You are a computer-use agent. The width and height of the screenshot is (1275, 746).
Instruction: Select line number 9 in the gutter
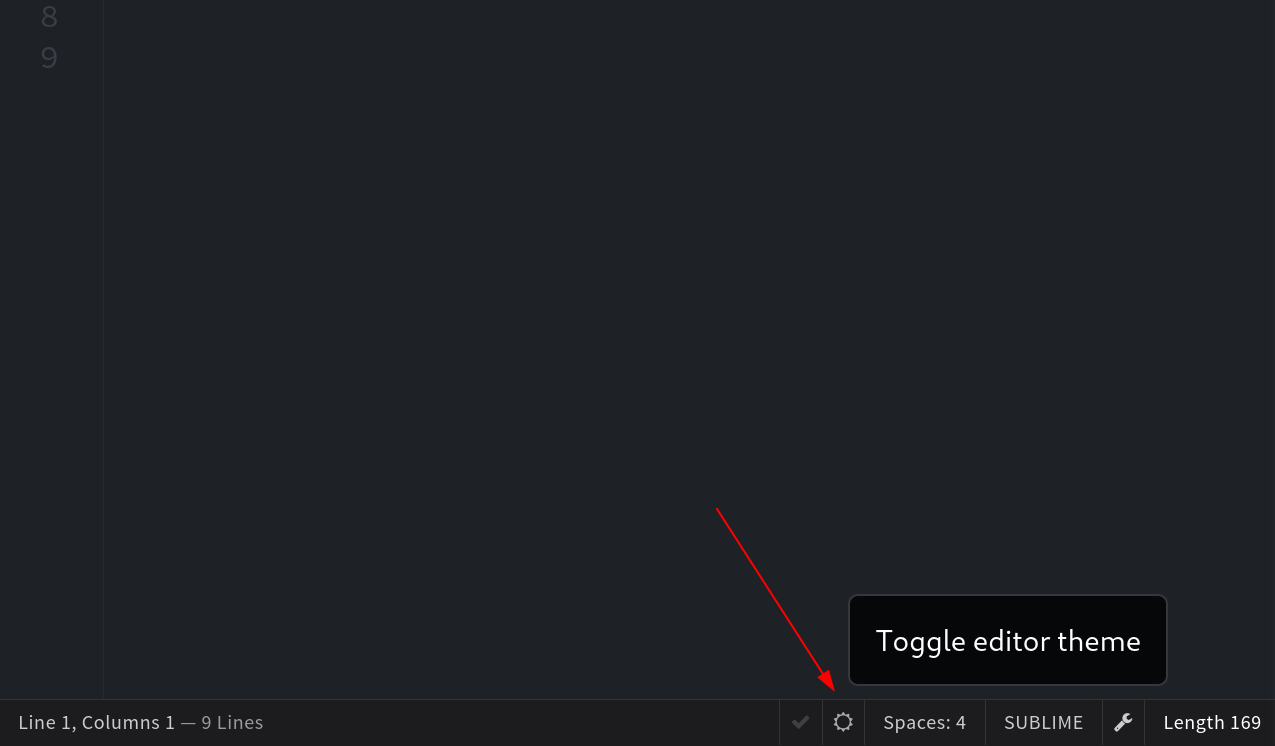pos(49,58)
